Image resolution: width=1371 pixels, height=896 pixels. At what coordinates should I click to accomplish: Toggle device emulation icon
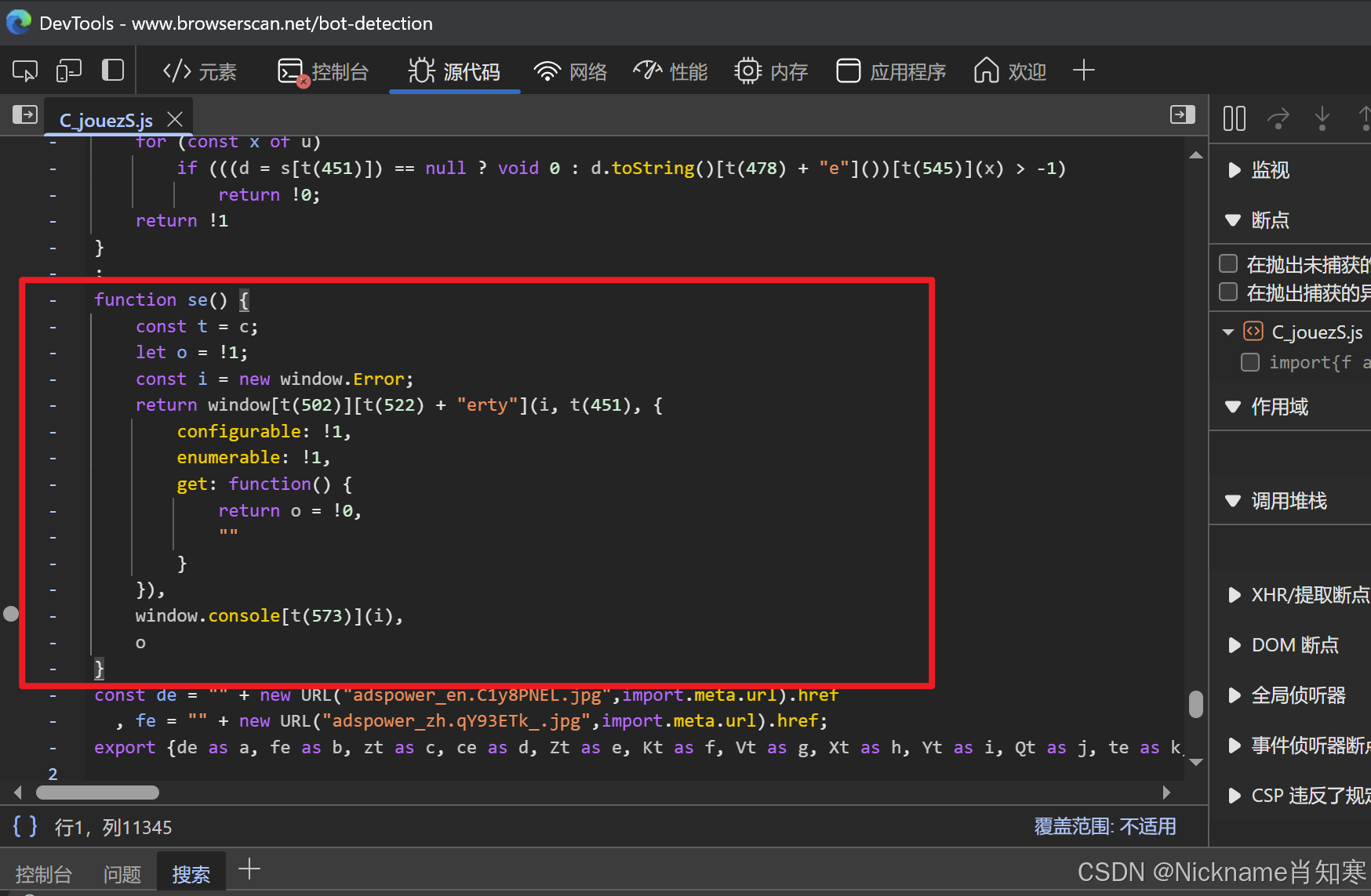(69, 71)
